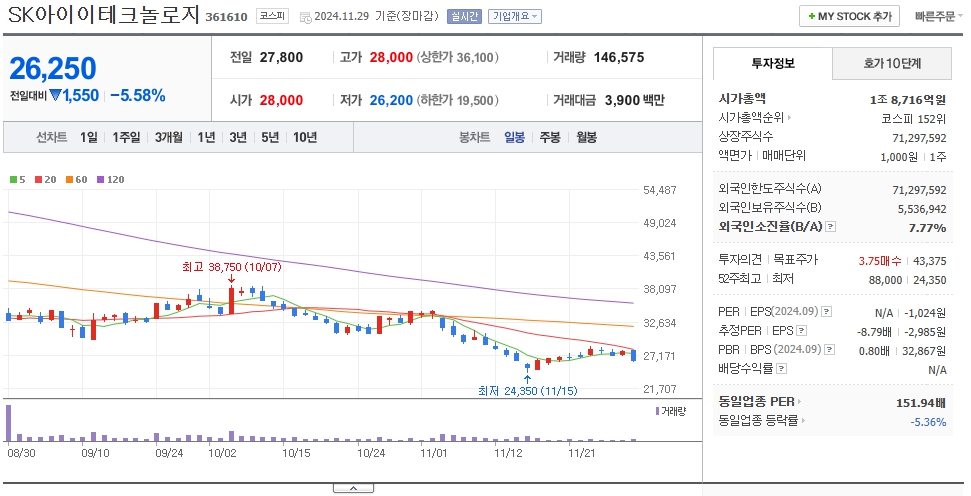
Task: Select the 일봉 candle chart
Action: coord(515,137)
